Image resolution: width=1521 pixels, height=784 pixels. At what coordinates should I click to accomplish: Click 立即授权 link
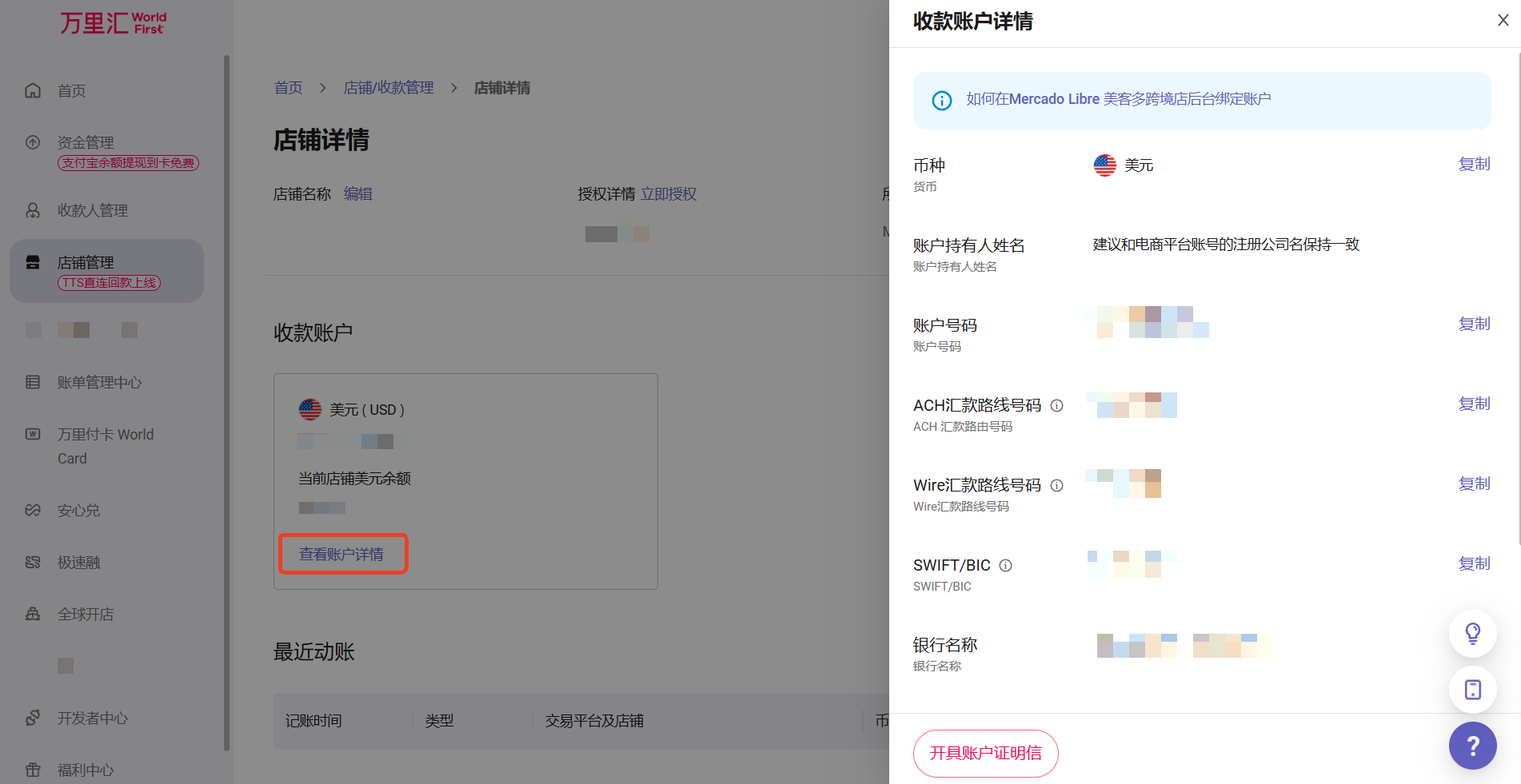point(669,194)
